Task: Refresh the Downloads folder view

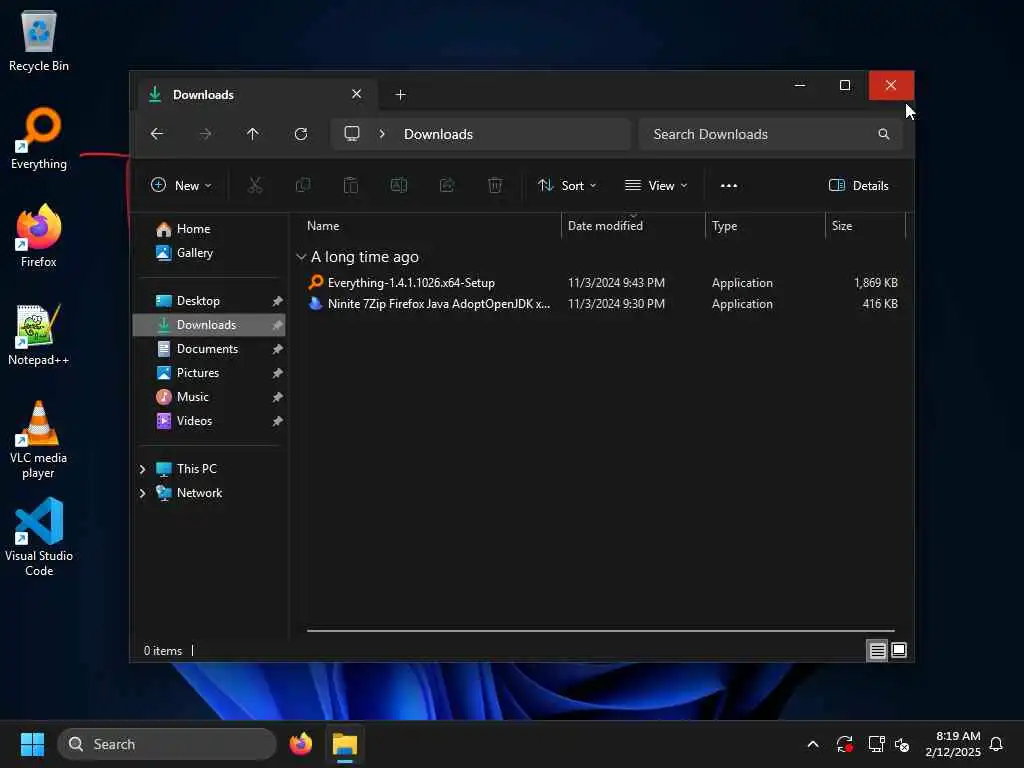Action: 301,134
